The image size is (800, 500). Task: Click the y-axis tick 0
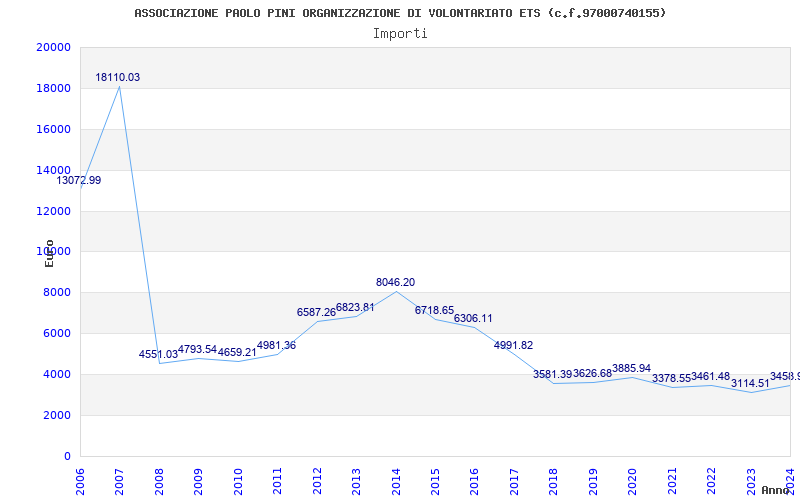[67, 456]
